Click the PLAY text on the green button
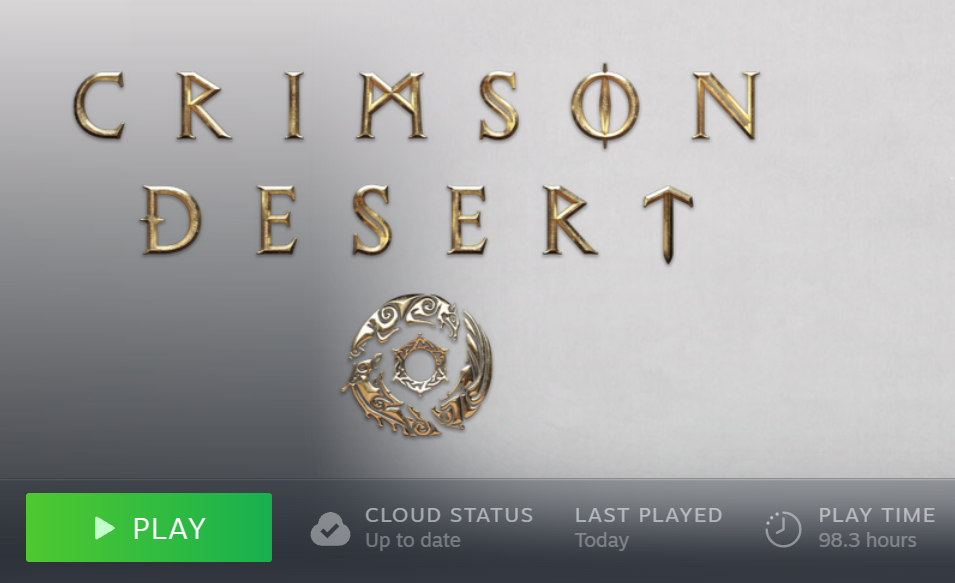 tap(169, 528)
